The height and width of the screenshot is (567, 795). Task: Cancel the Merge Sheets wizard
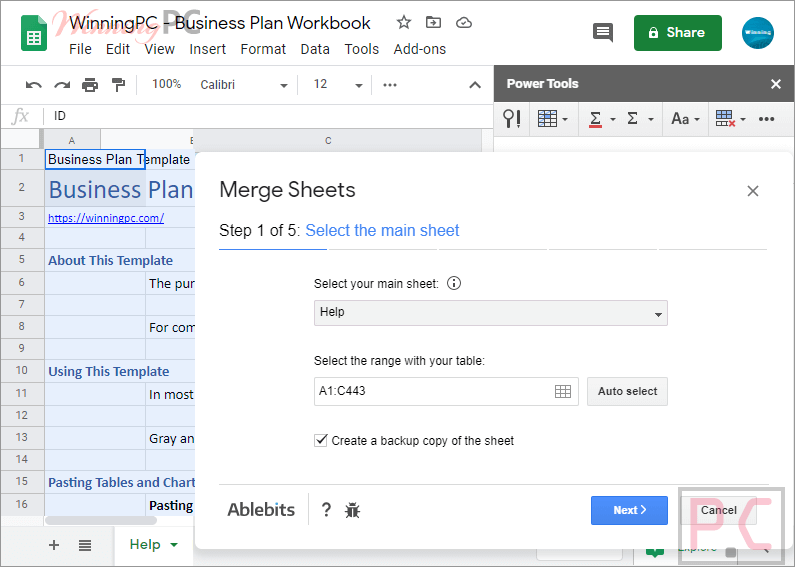718,510
